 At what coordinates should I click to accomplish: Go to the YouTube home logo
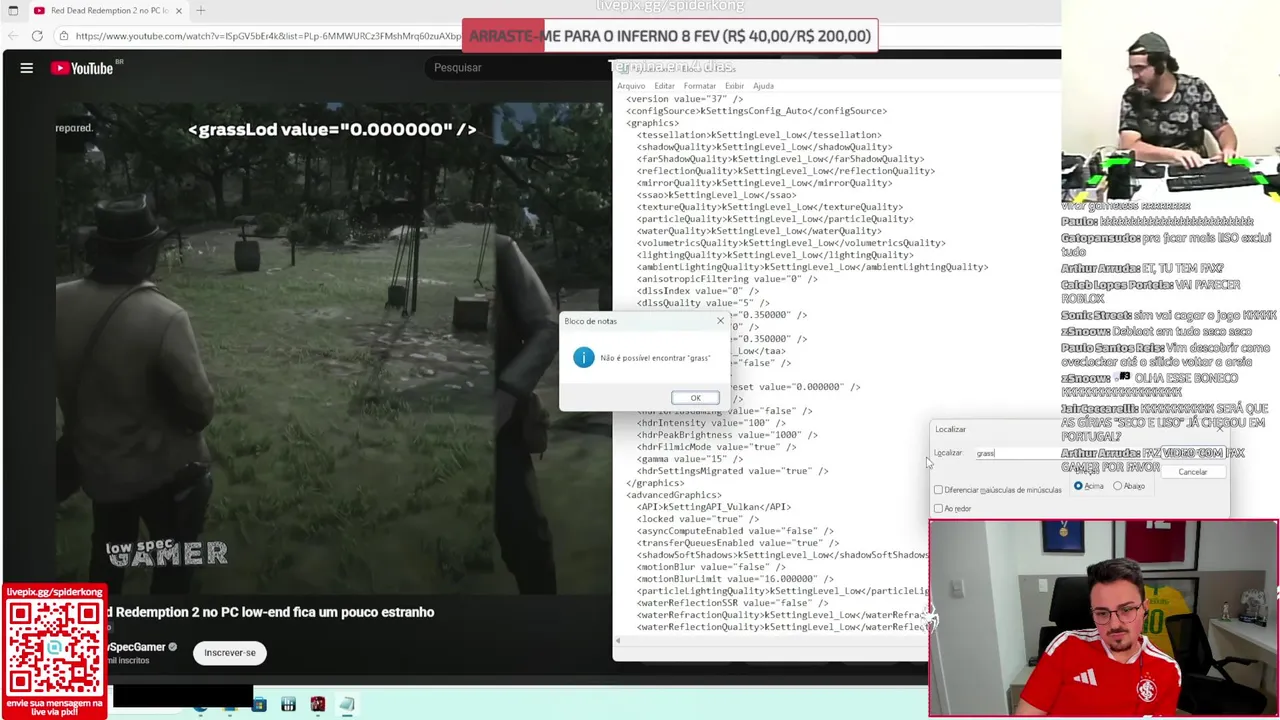[x=82, y=68]
